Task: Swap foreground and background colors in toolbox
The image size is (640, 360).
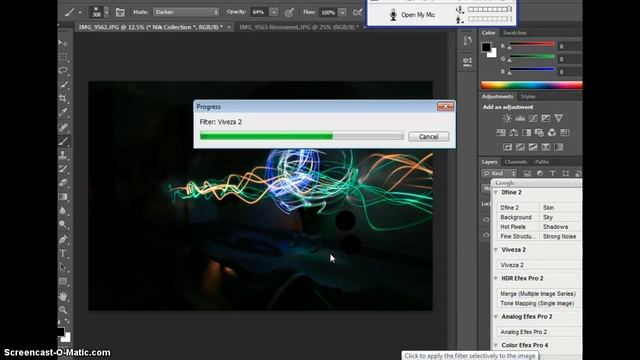Action: pyautogui.click(x=67, y=322)
